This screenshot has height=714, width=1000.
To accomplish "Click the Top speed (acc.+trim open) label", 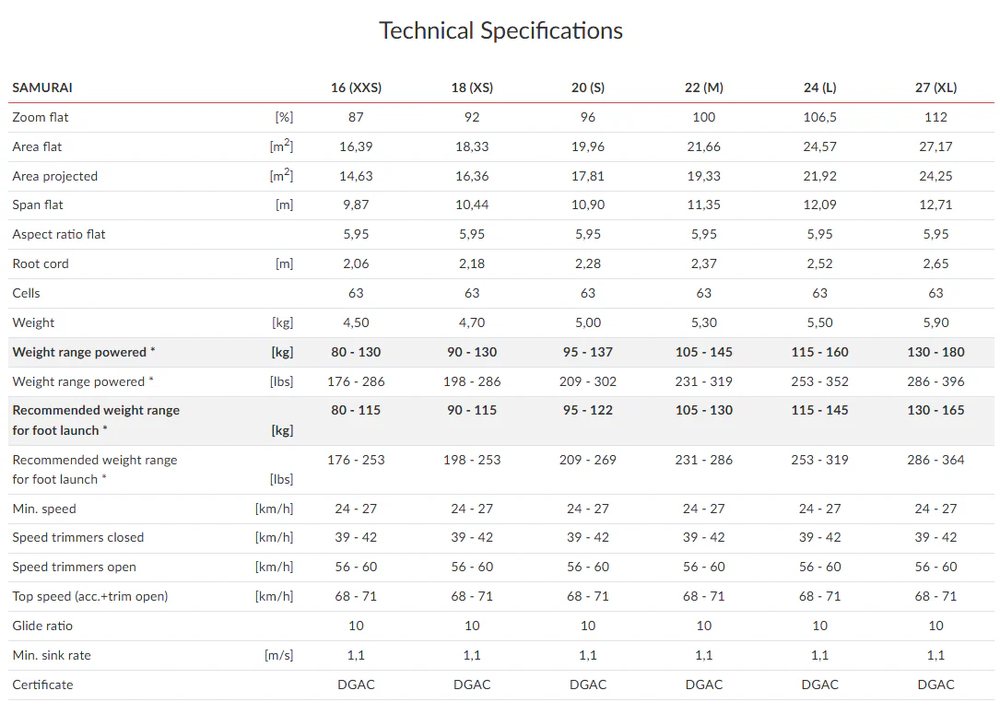I will 90,596.
